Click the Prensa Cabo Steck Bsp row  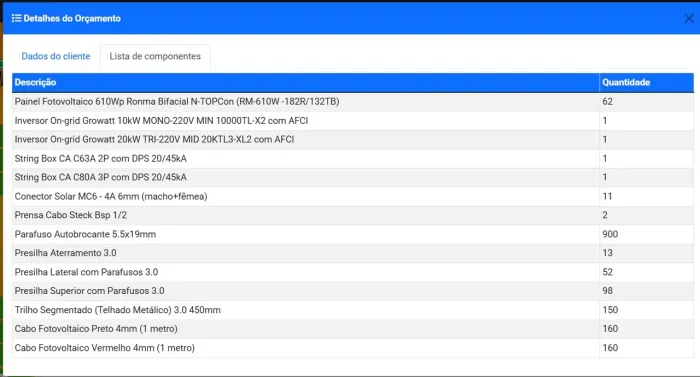click(x=353, y=215)
